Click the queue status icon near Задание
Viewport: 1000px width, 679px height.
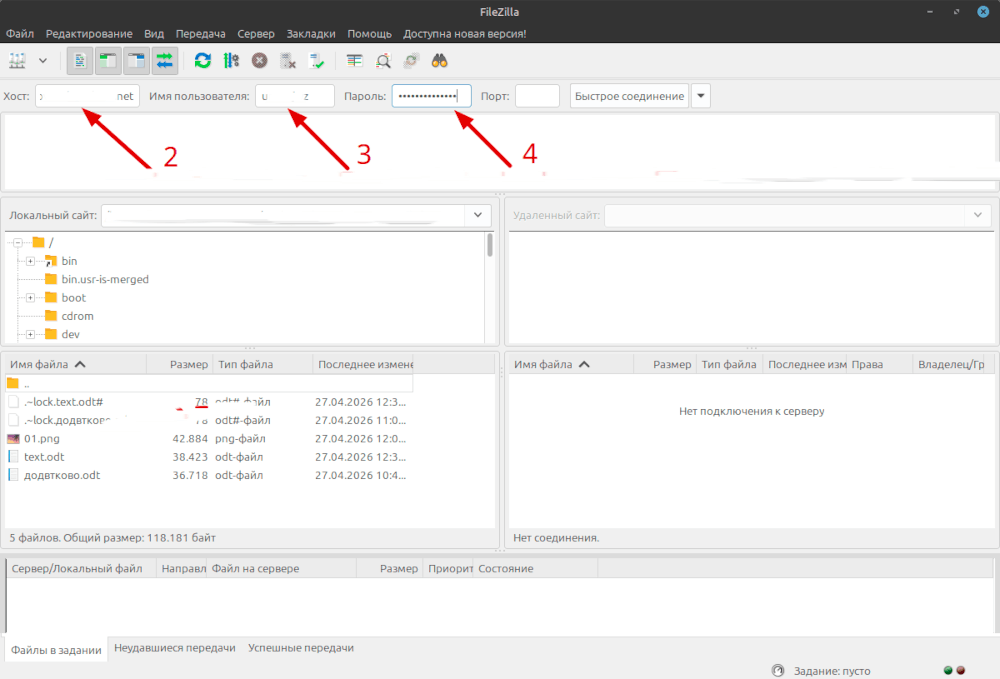(777, 671)
